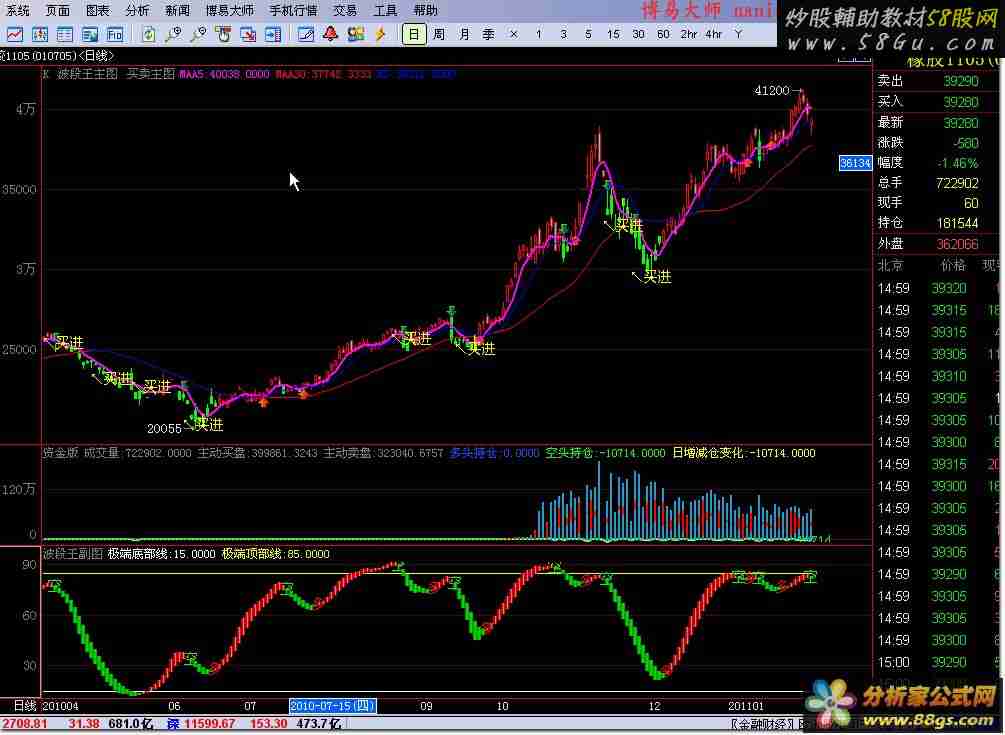Open the 博易大师 menu

(x=230, y=10)
